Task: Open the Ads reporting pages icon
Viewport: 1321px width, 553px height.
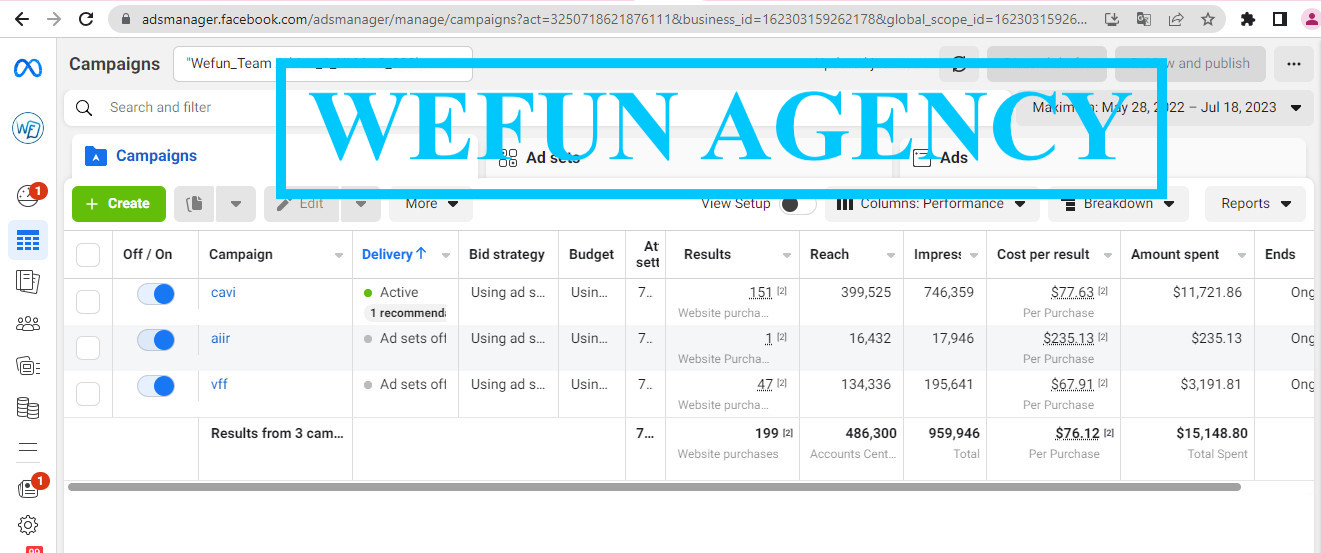Action: (x=28, y=281)
